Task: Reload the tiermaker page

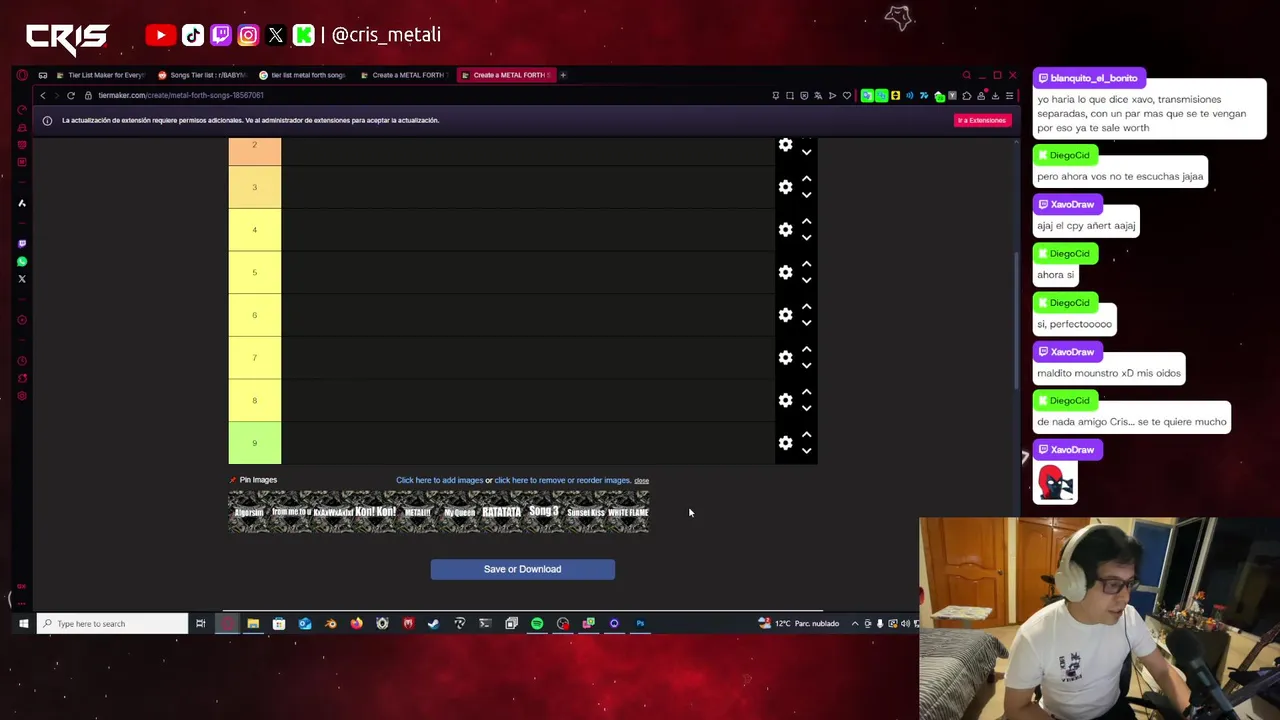Action: (71, 95)
